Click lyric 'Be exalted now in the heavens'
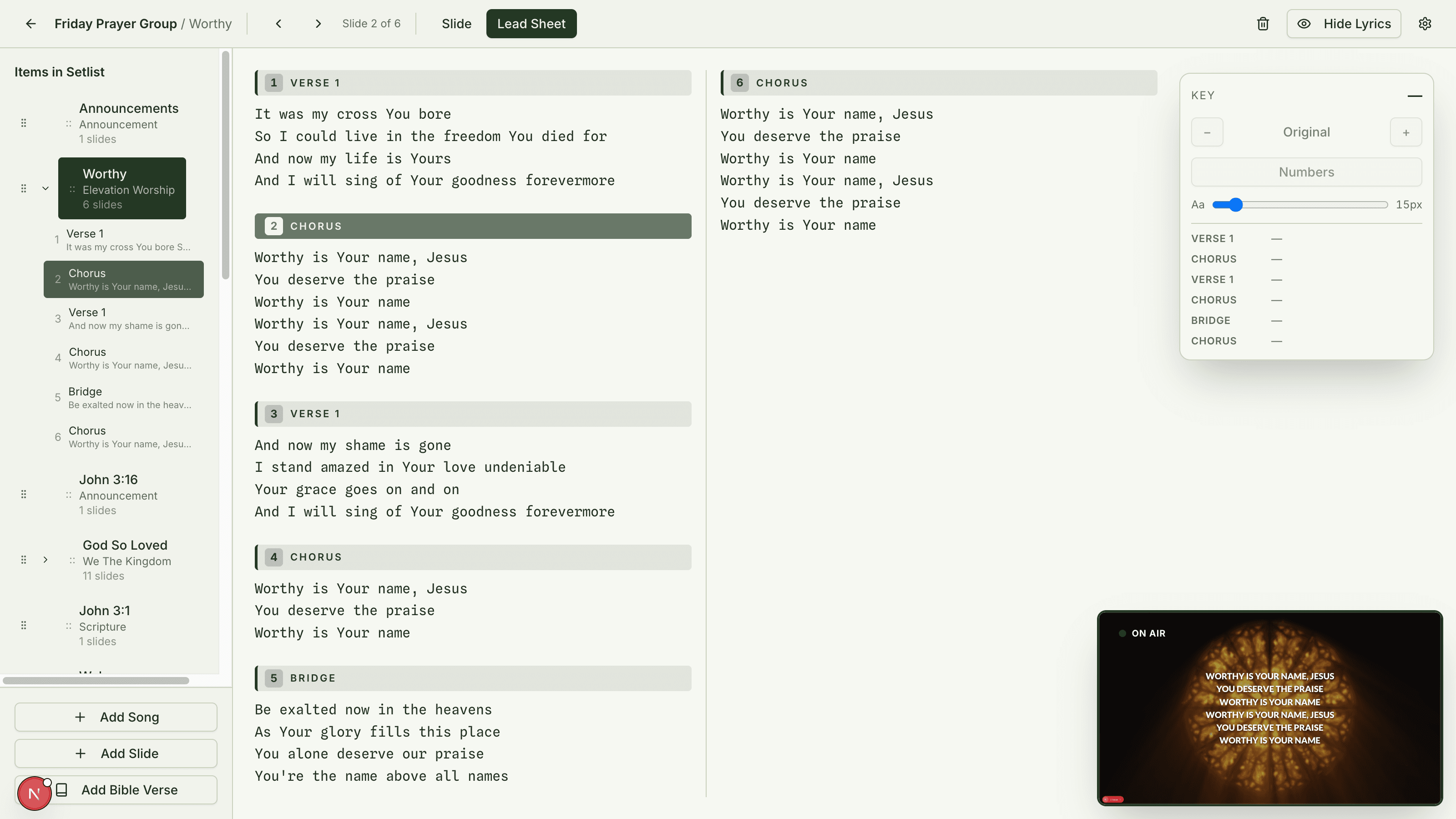 click(373, 709)
